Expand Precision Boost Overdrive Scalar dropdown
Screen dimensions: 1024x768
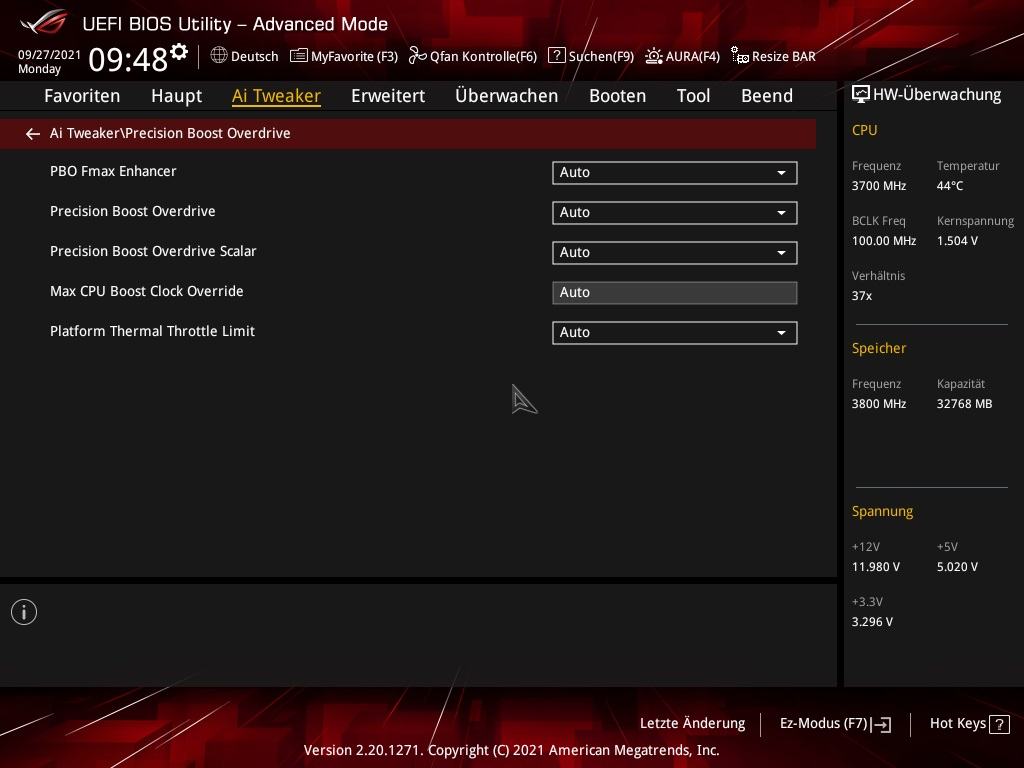point(675,253)
